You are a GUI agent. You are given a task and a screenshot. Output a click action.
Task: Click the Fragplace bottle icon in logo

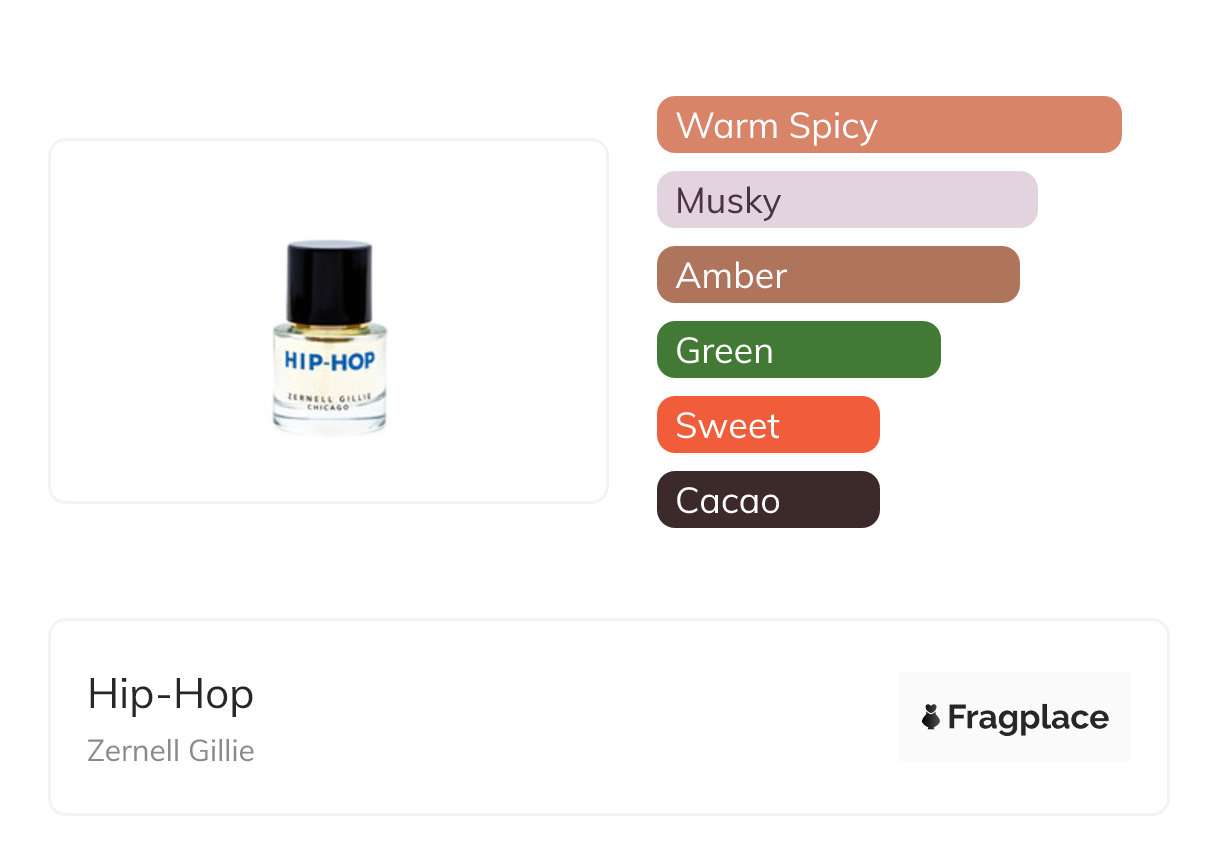coord(931,717)
